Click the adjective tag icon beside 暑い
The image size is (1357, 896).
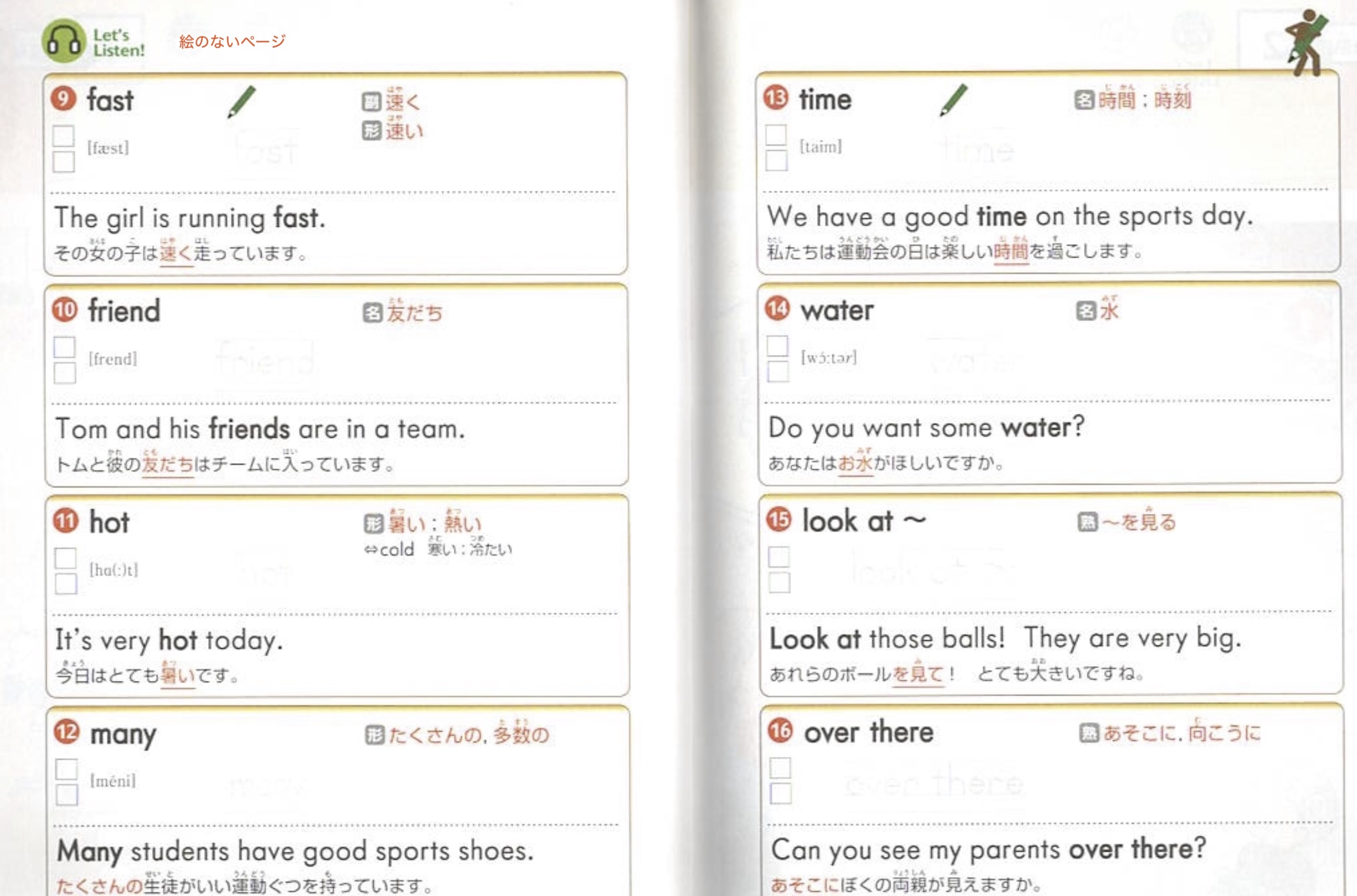point(374,523)
